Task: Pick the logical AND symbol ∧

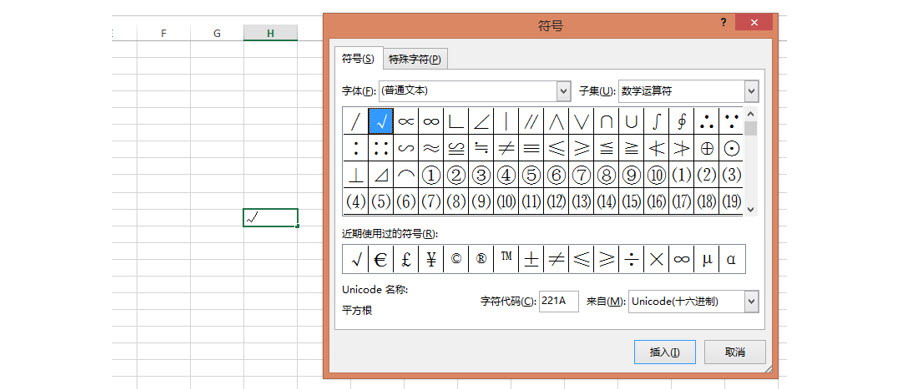Action: point(556,121)
